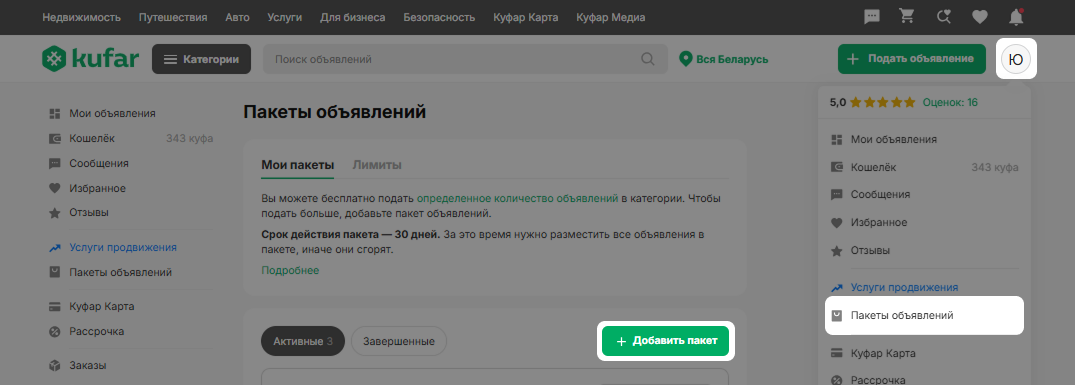Click Рассрочка percent icon in left sidebar
The height and width of the screenshot is (385, 1075).
(x=55, y=332)
